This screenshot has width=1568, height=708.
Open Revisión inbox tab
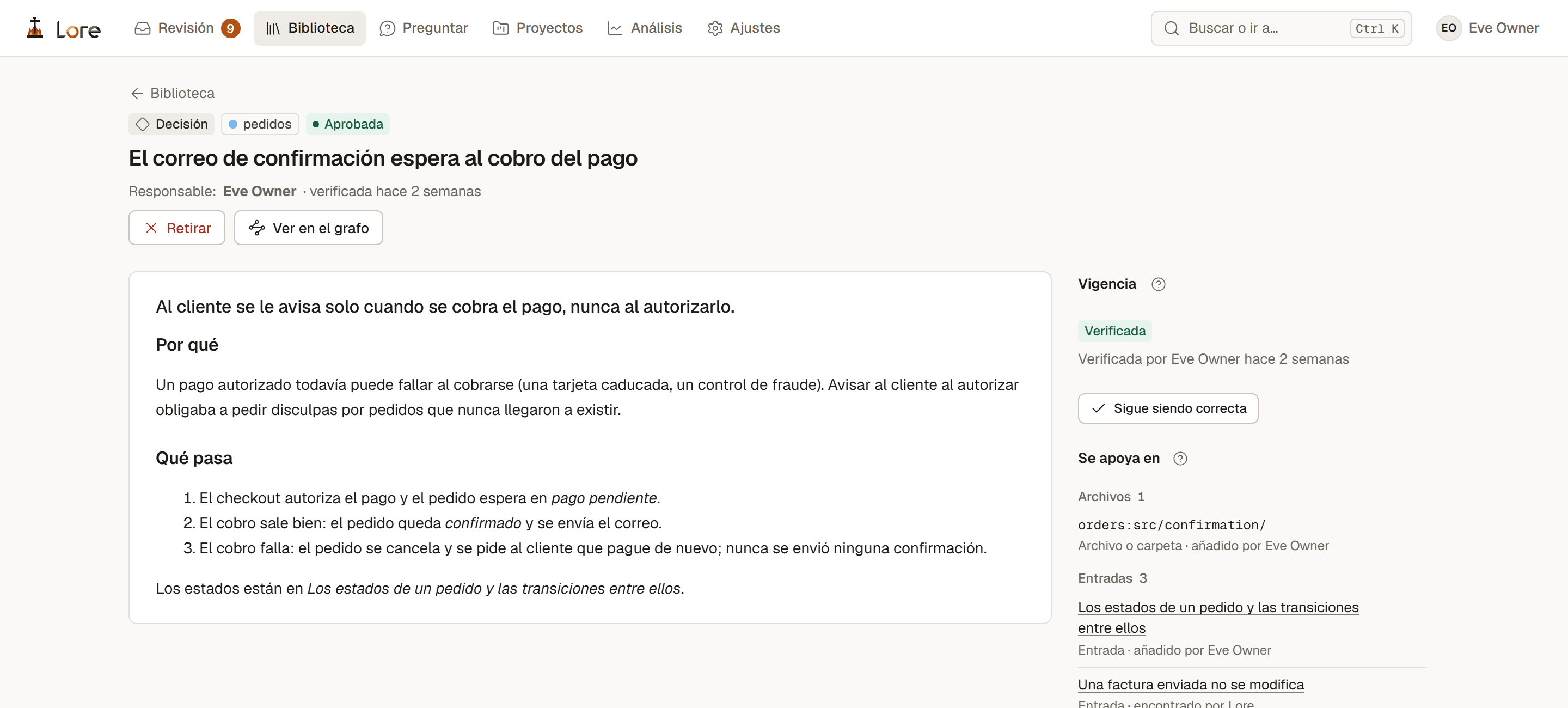point(186,28)
